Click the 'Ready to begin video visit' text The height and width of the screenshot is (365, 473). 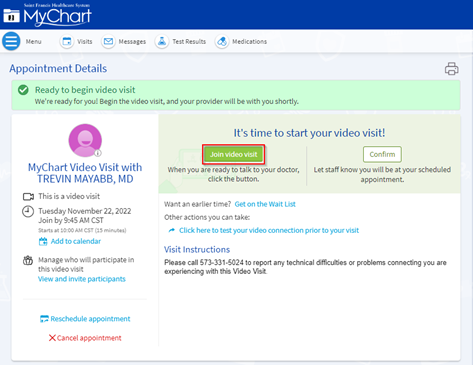(85, 90)
